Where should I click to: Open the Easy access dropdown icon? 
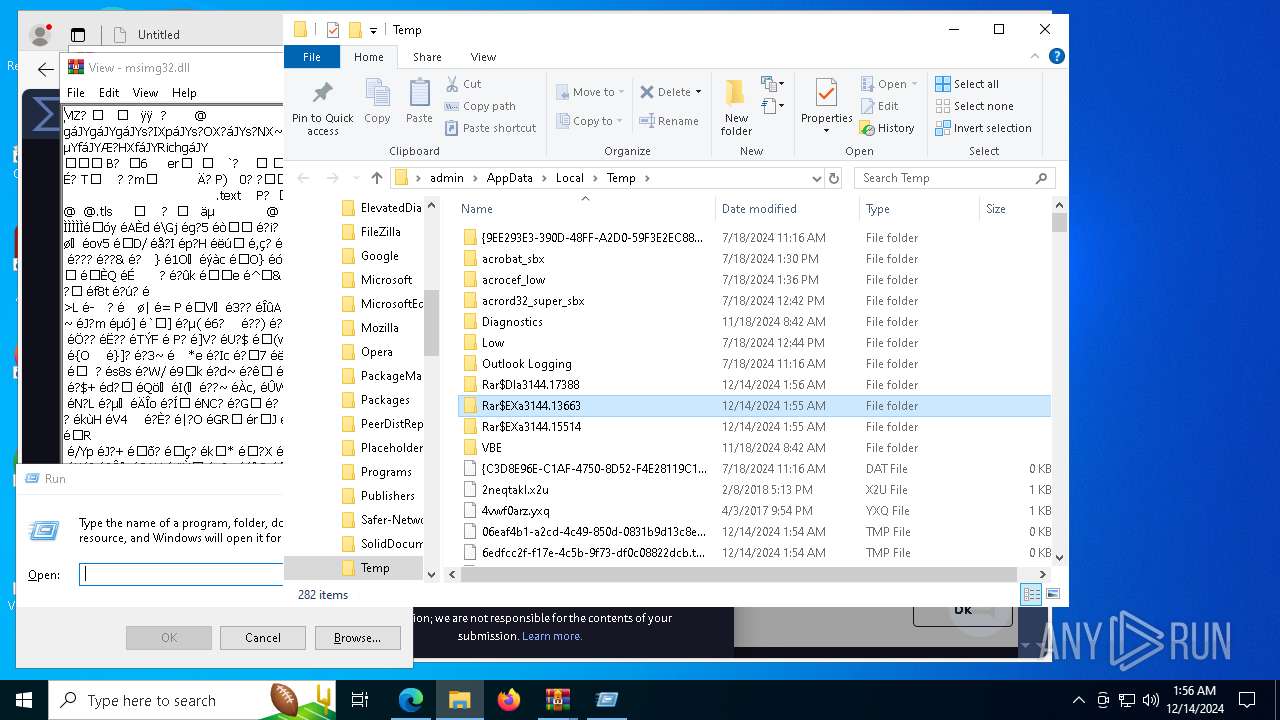(772, 105)
